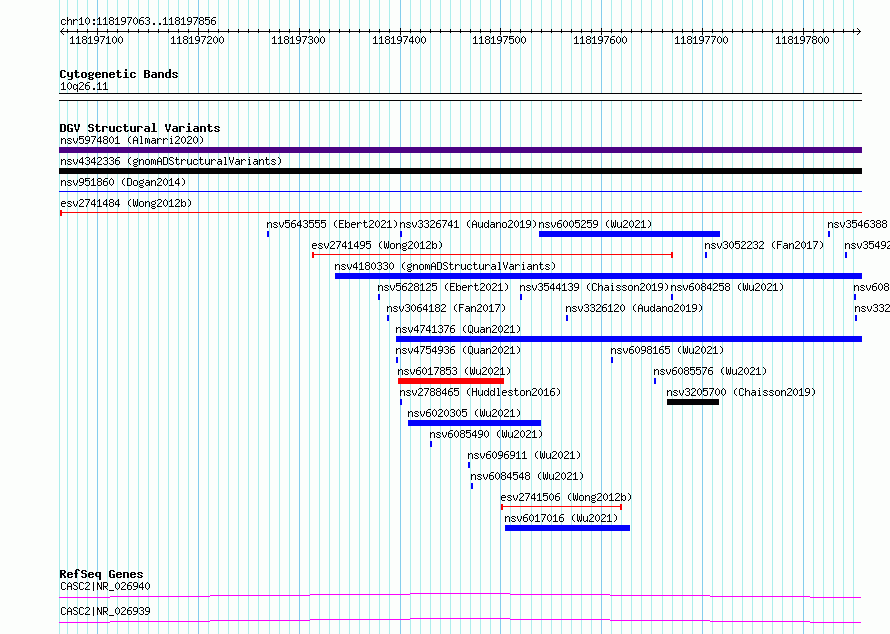The image size is (890, 634).
Task: Click the nsv6017016 (Wu2021) label
Action: coord(561,518)
